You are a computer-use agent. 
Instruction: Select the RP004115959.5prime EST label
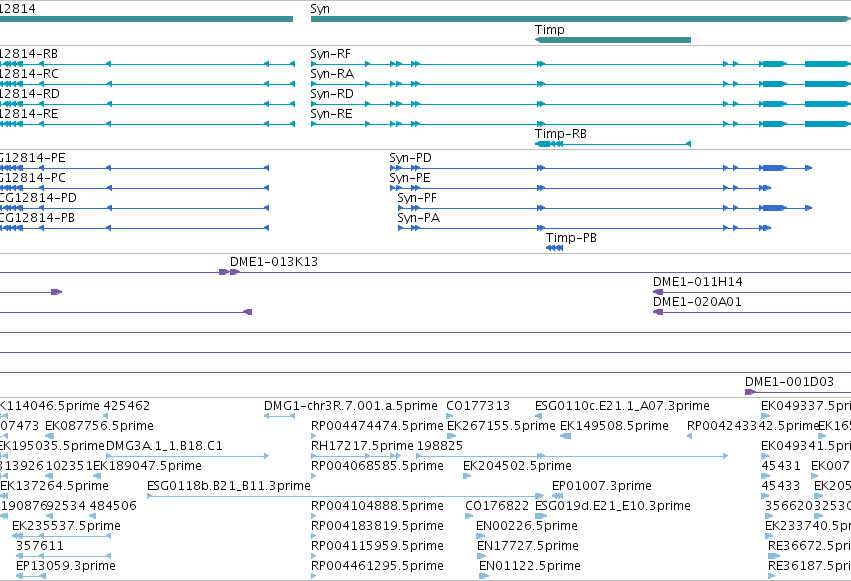pos(377,546)
